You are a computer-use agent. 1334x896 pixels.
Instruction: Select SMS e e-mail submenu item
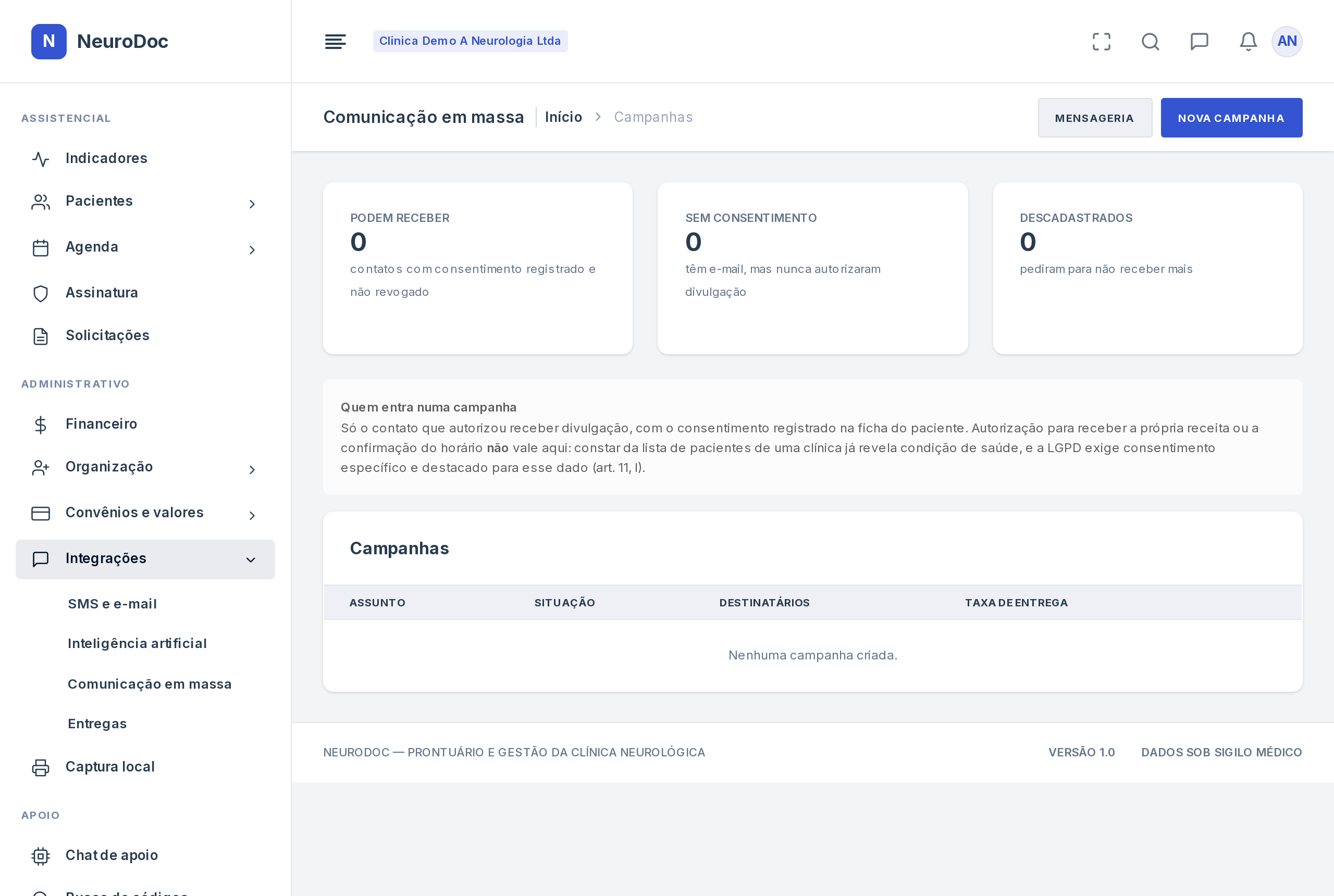coord(112,603)
